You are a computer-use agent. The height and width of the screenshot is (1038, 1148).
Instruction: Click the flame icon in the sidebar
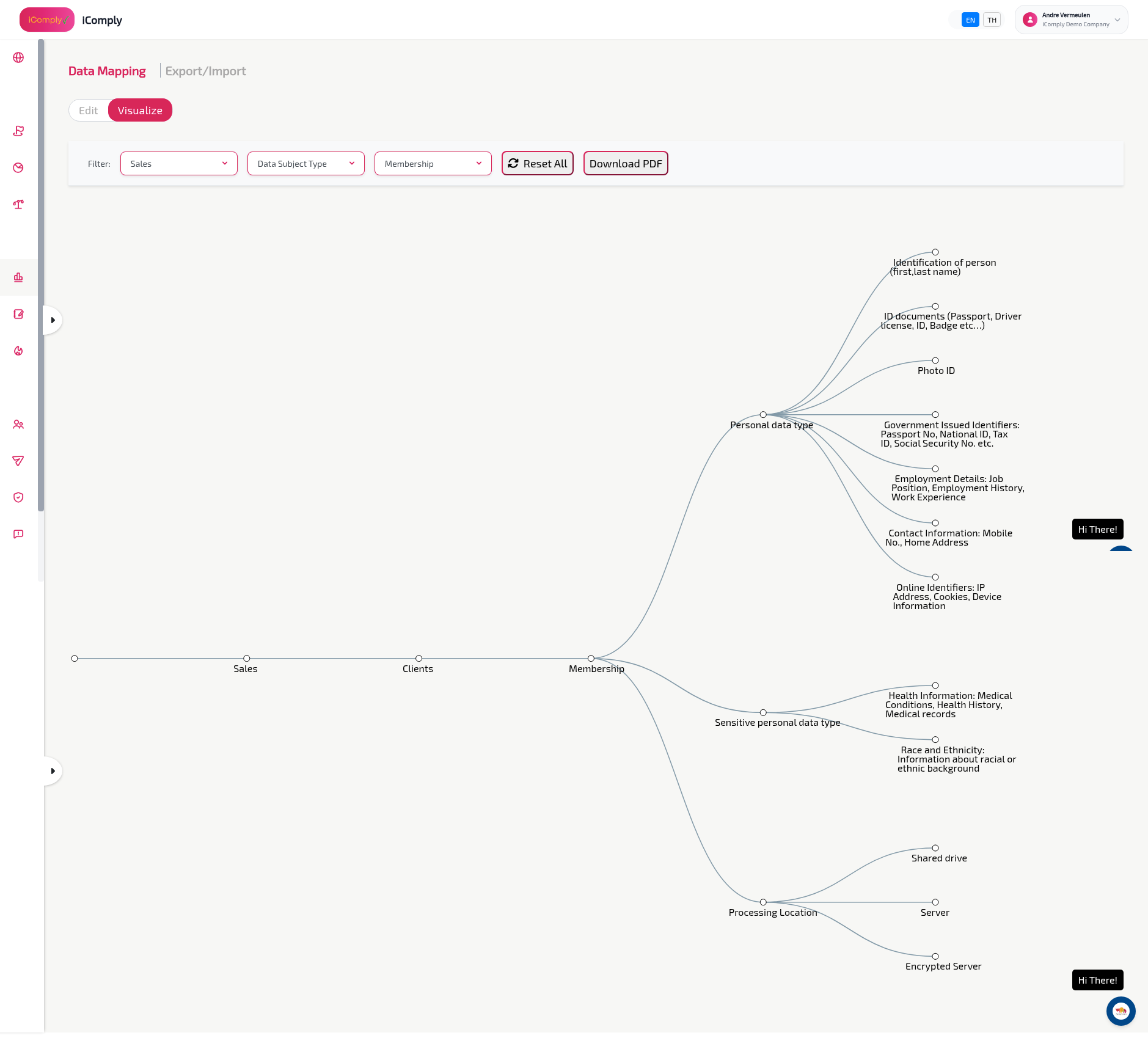tap(18, 351)
